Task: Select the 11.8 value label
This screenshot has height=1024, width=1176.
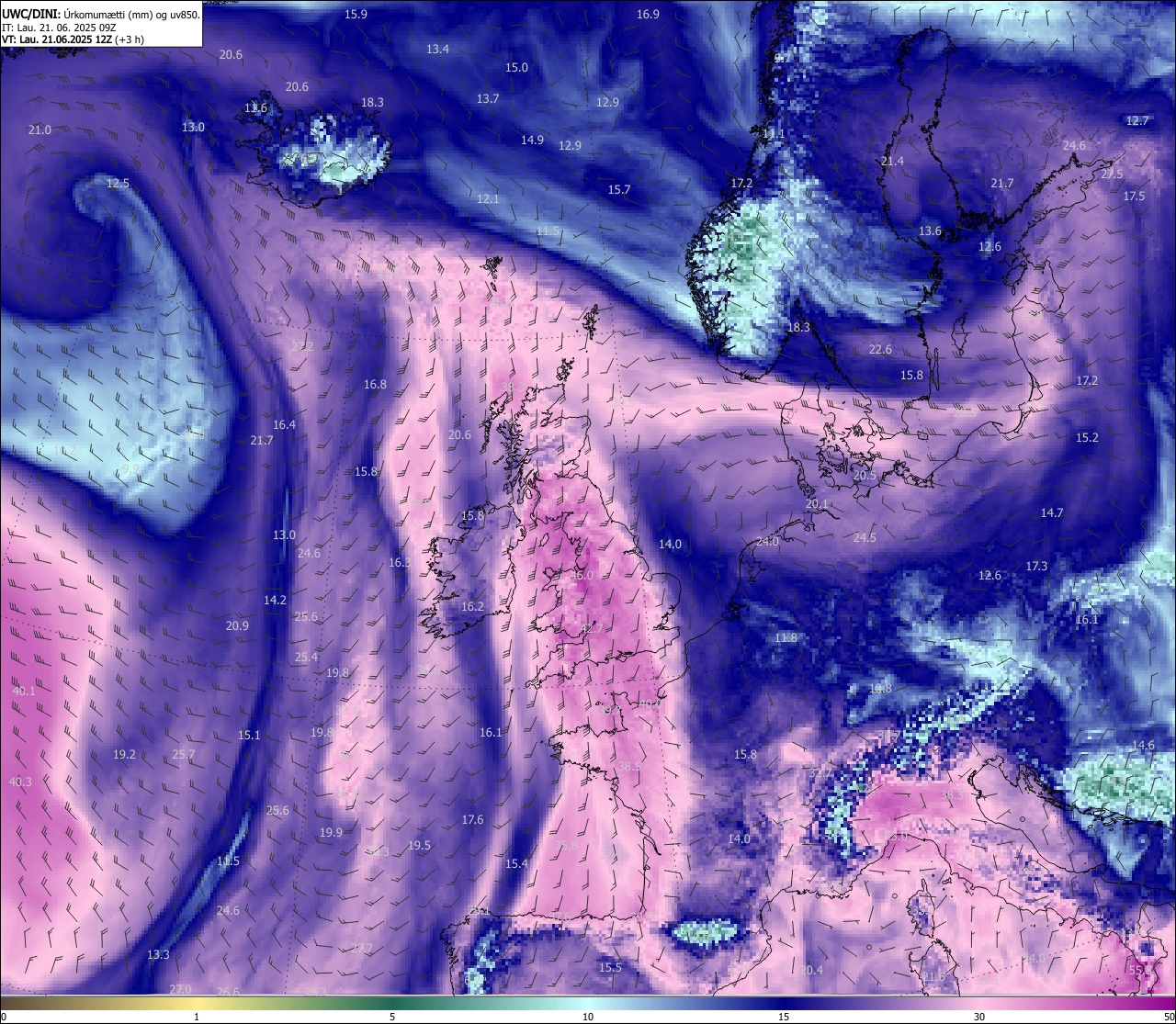Action: point(786,638)
